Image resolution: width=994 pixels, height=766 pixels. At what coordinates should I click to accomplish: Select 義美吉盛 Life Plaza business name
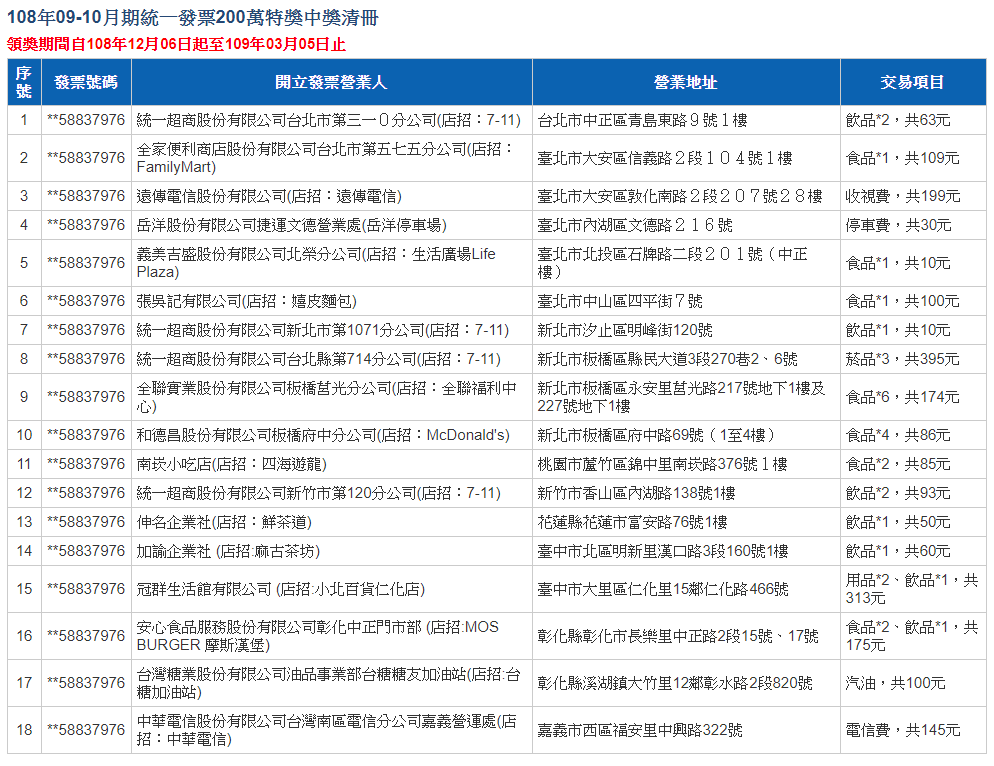coord(316,263)
